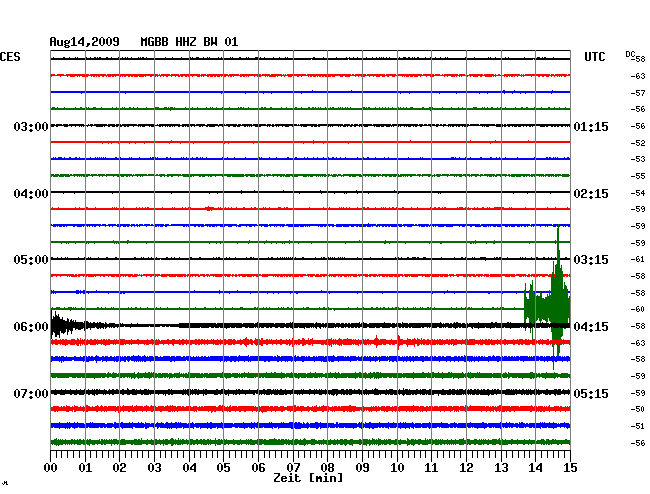Click the DC offset value -61

(638, 259)
